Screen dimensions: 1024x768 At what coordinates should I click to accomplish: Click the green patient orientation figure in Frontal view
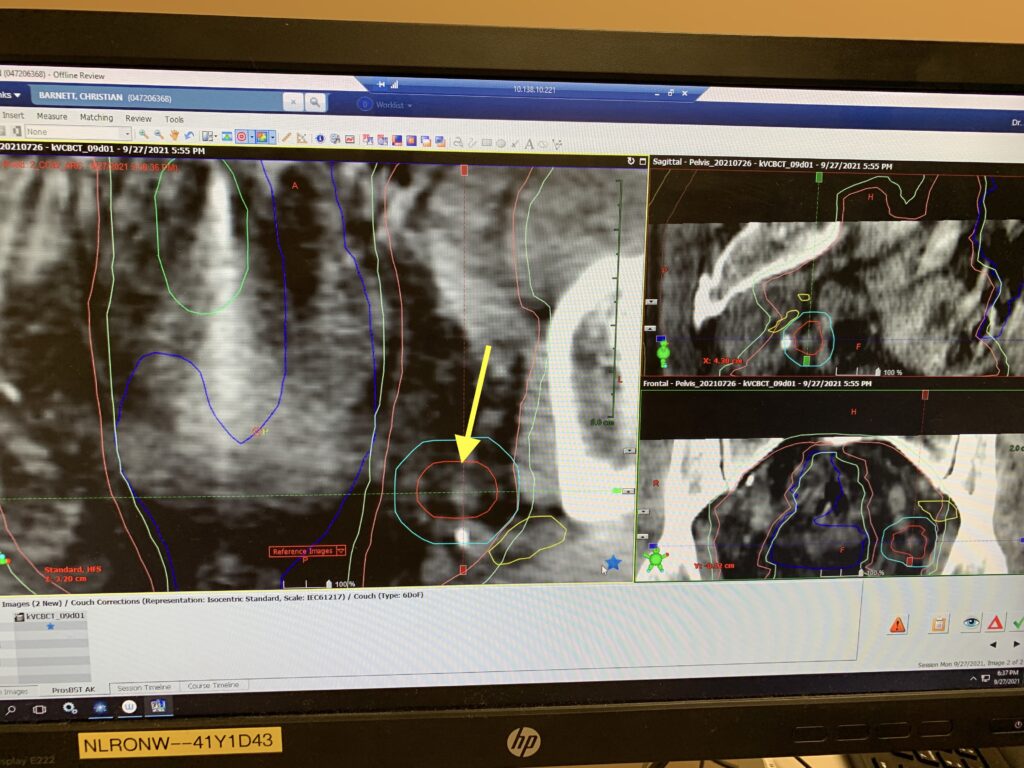point(656,558)
